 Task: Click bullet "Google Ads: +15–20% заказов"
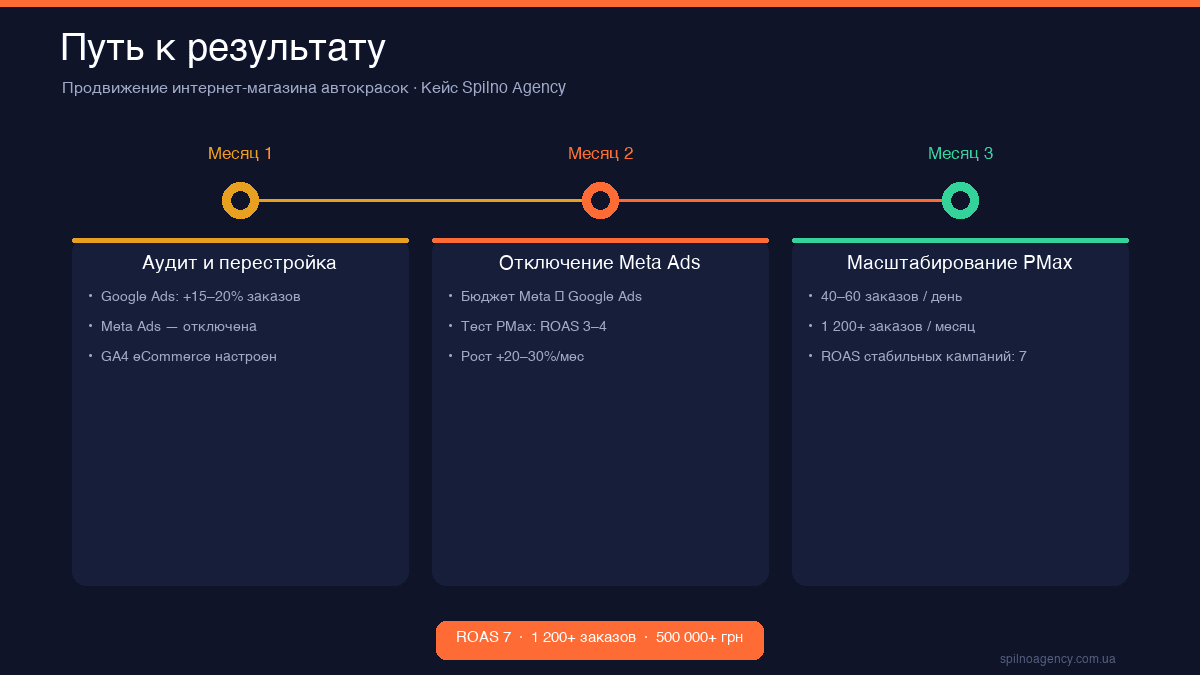(x=200, y=297)
